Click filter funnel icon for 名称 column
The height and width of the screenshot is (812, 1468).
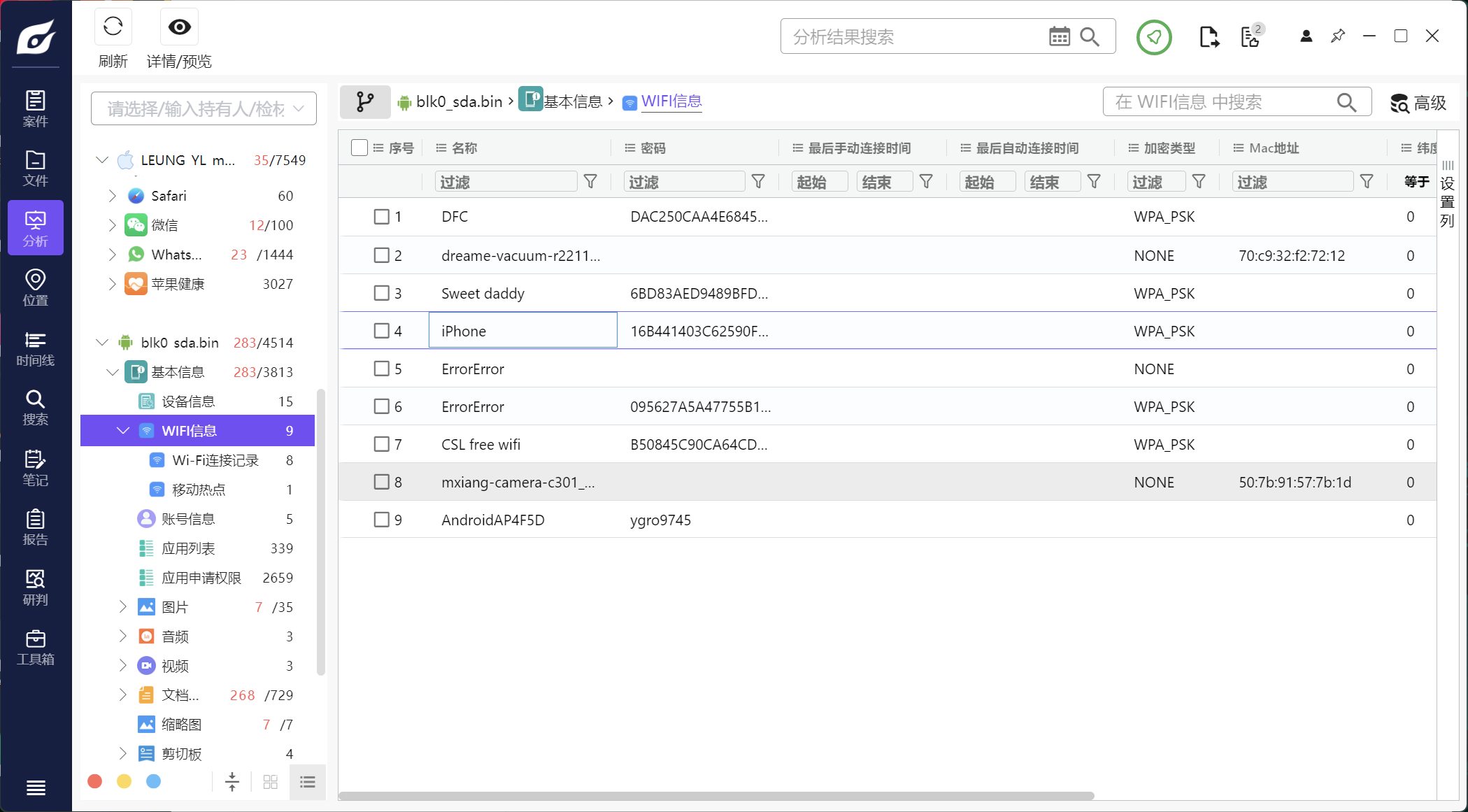590,182
